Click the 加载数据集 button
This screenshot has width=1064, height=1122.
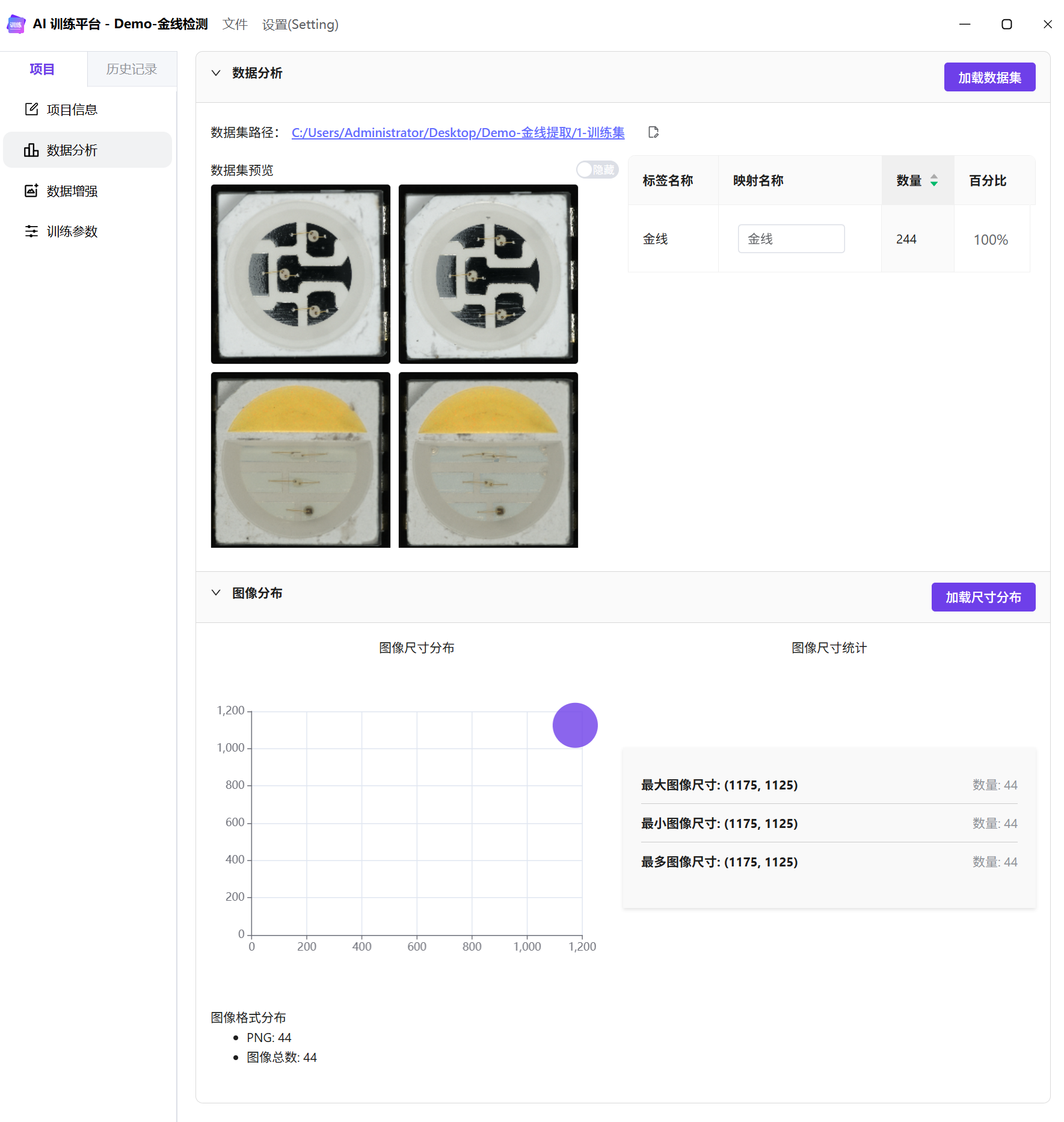tap(989, 78)
